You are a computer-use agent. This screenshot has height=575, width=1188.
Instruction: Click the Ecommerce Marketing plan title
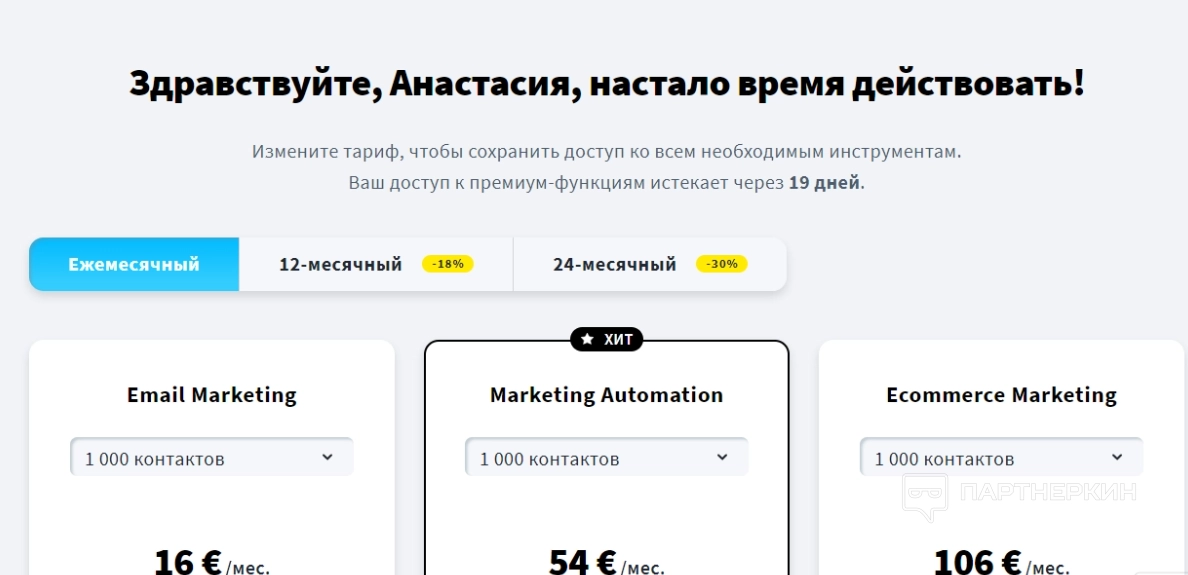coord(1001,395)
